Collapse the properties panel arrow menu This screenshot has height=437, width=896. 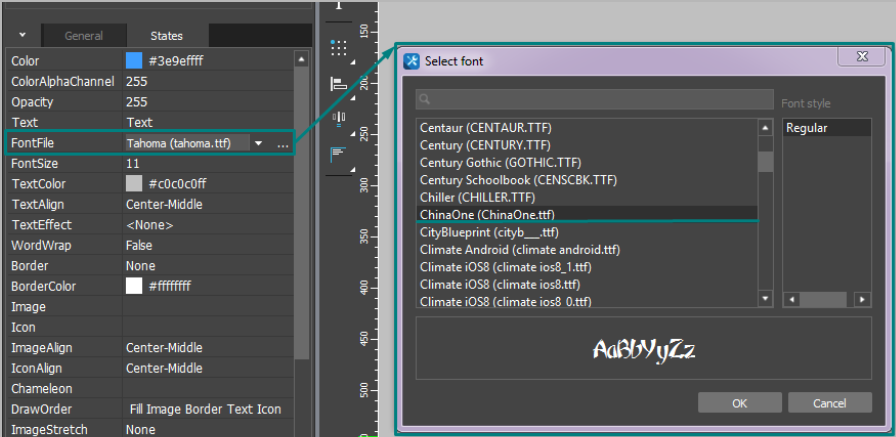click(22, 35)
